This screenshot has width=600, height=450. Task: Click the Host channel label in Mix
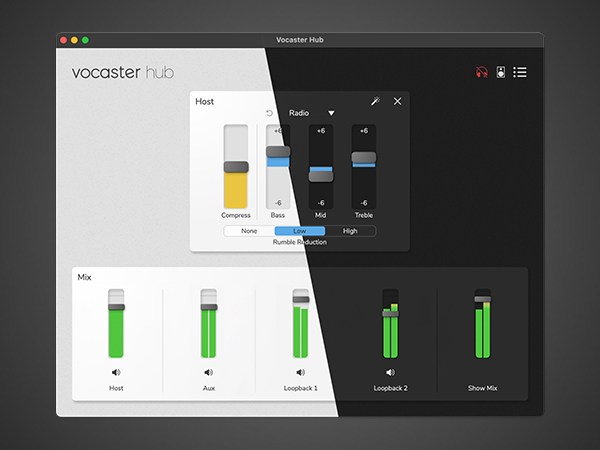click(116, 388)
